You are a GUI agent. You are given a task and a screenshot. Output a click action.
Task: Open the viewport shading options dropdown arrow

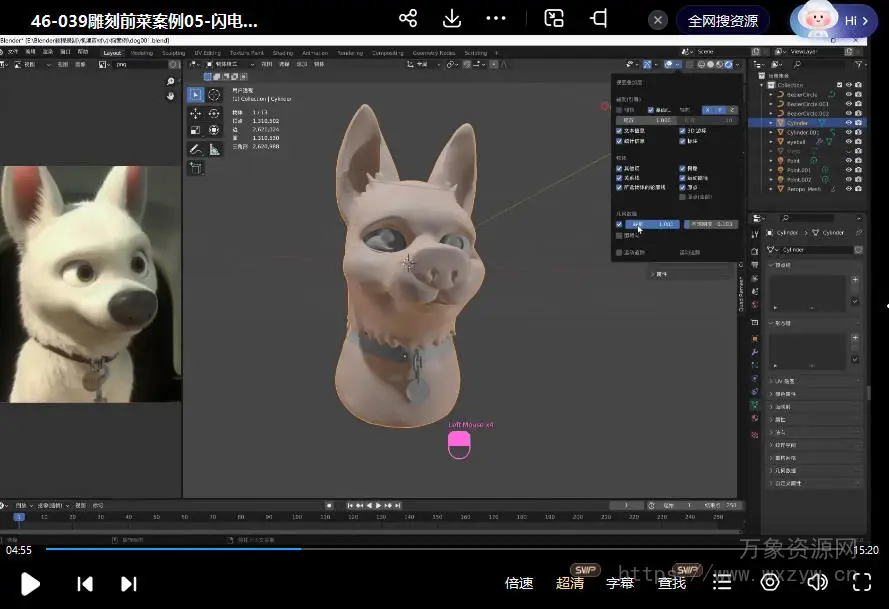point(737,65)
